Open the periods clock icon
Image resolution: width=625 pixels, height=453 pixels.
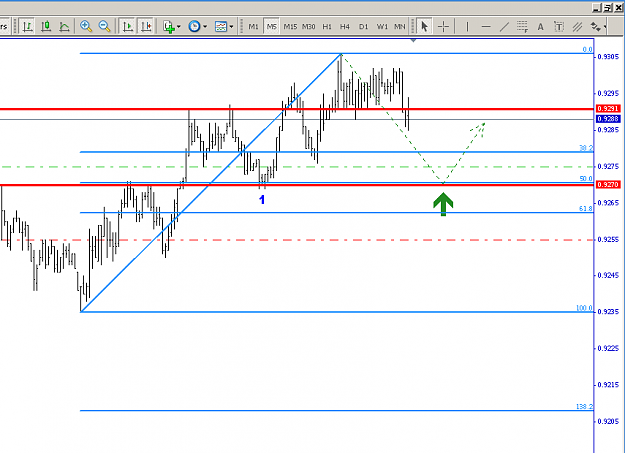point(194,26)
